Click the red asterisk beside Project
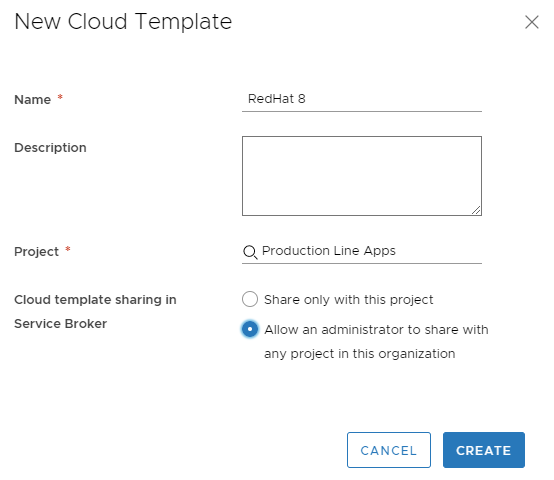 [x=68, y=249]
